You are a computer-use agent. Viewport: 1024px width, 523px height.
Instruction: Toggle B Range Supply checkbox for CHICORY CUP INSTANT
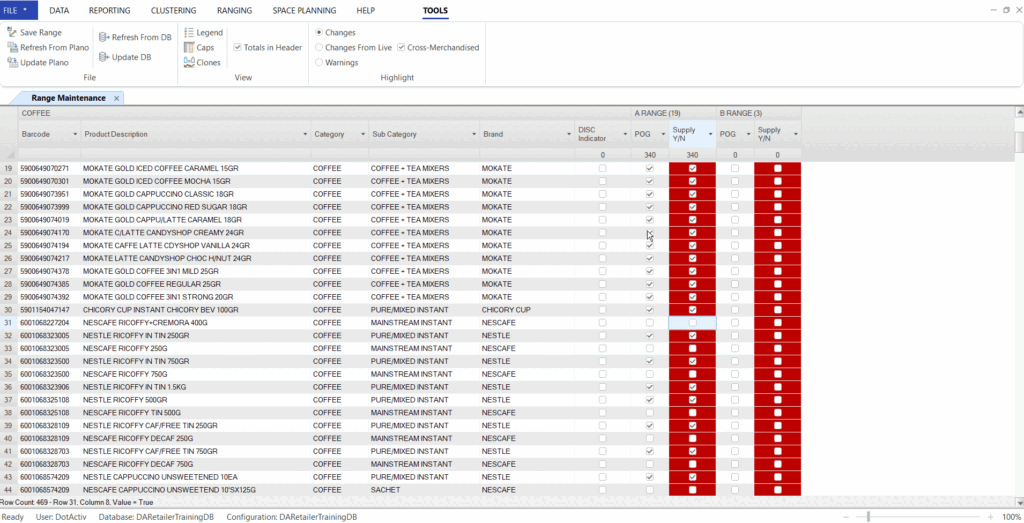tap(777, 310)
